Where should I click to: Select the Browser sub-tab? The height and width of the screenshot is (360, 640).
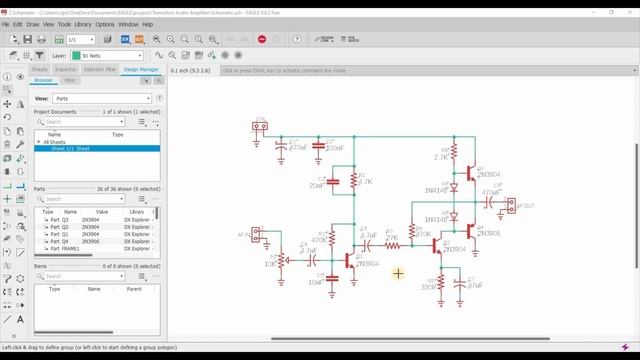(x=43, y=80)
